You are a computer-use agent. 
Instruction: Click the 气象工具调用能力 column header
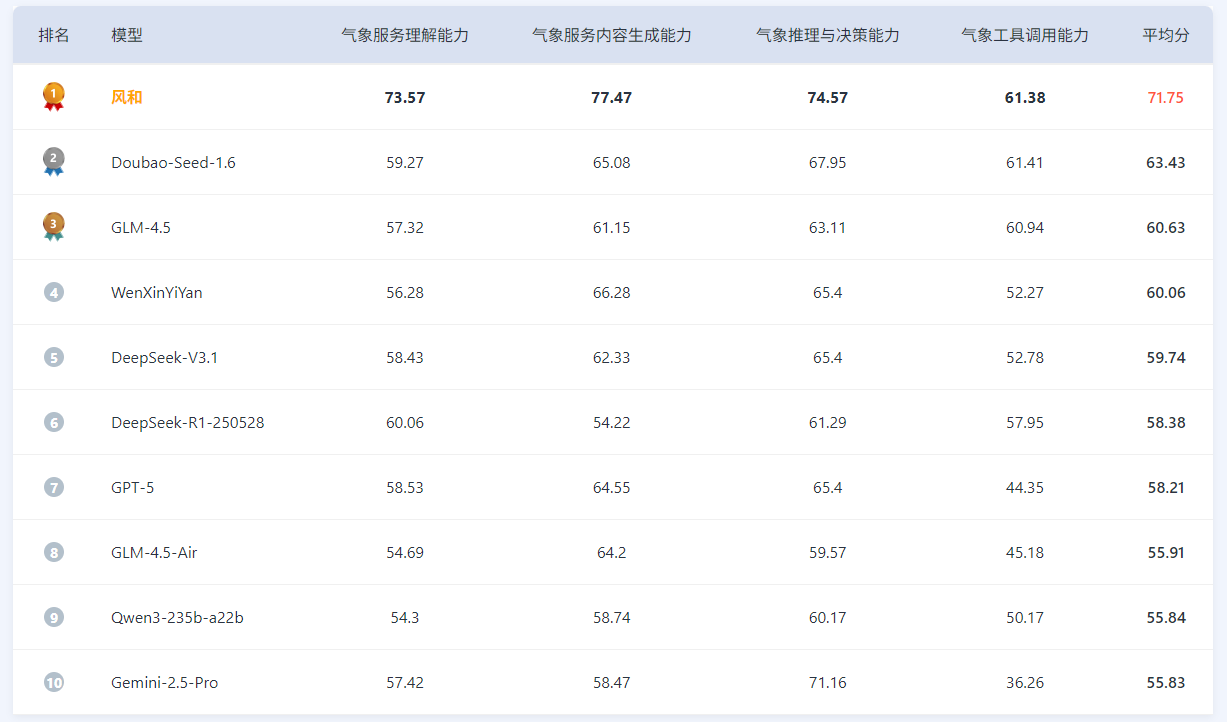pyautogui.click(x=1025, y=35)
